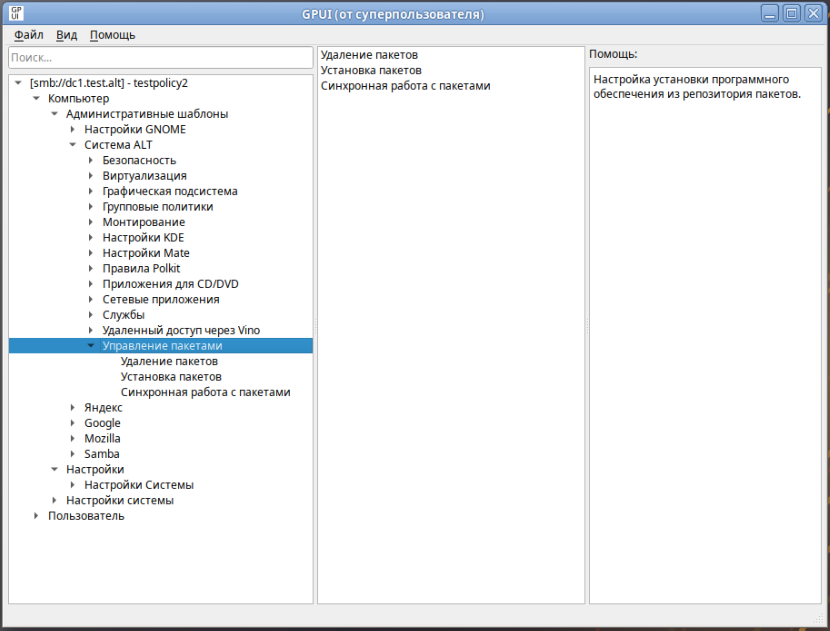The image size is (830, 631).
Task: Select the Безопасность tree label
Action: [139, 160]
